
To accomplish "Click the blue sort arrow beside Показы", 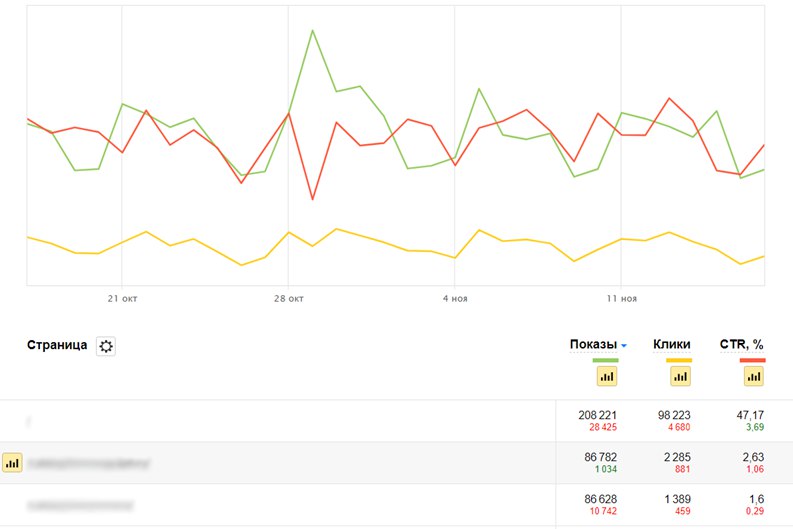I will coord(624,346).
